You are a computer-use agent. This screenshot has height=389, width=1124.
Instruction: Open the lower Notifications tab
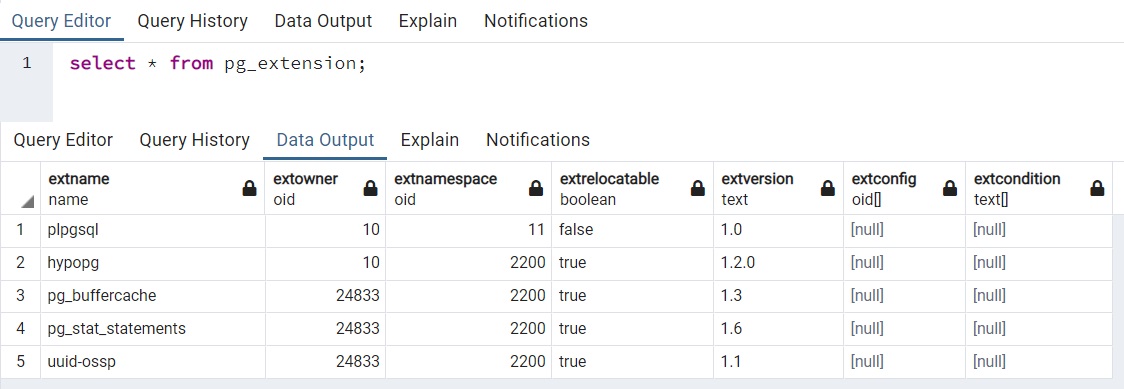[538, 139]
